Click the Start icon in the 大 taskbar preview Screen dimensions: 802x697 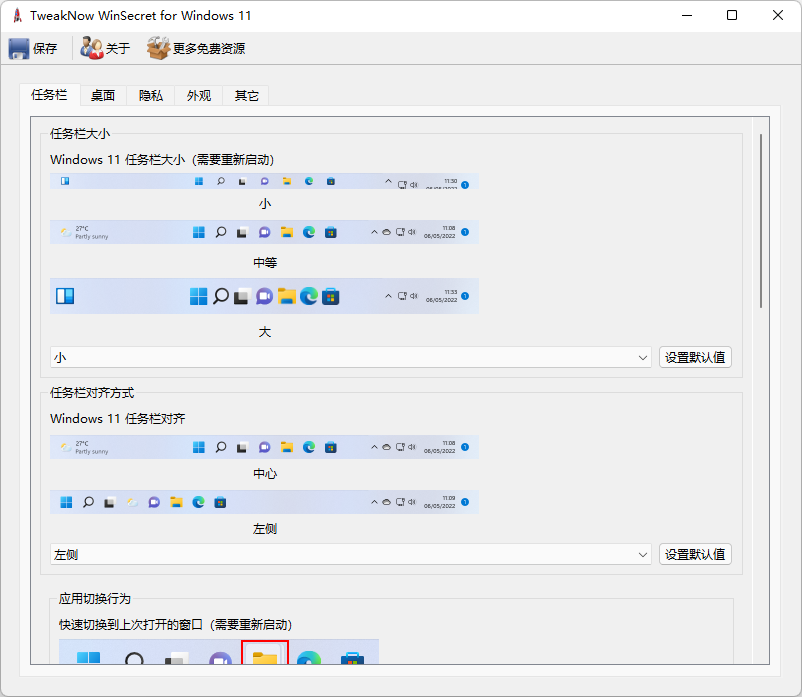(197, 295)
